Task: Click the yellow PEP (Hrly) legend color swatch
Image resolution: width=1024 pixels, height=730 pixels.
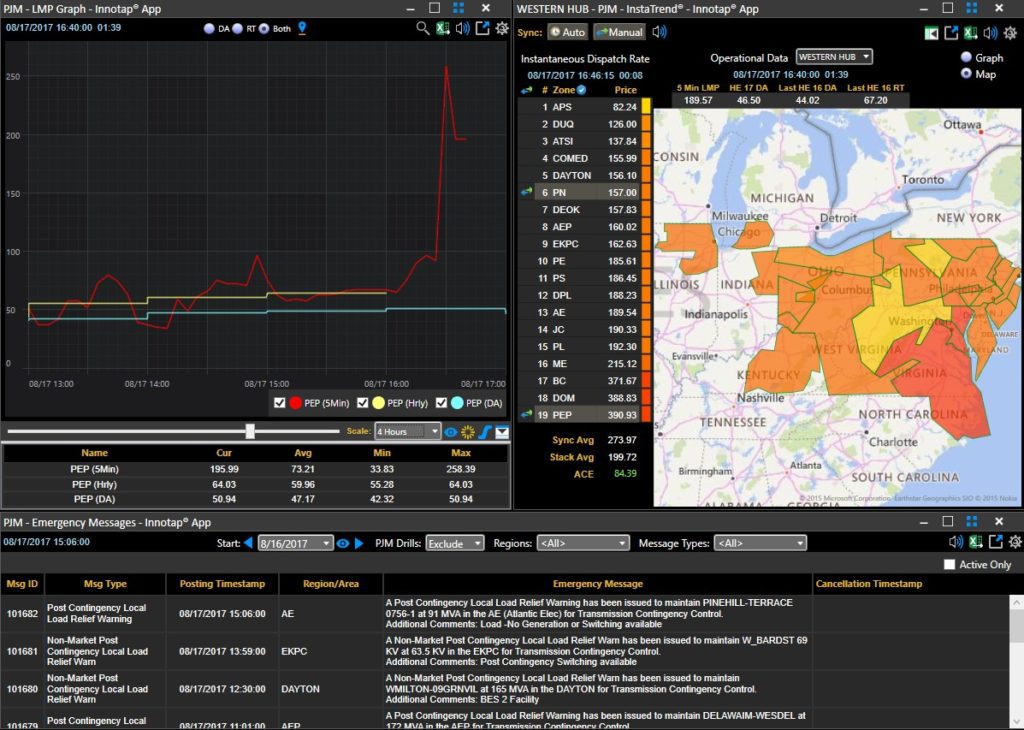Action: (379, 403)
